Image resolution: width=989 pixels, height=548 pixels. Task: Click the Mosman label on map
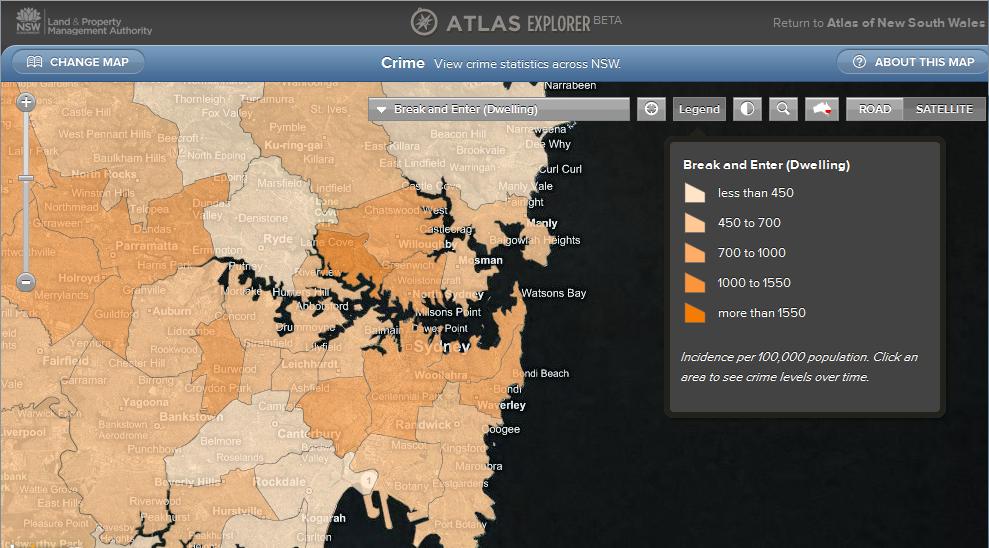(481, 260)
